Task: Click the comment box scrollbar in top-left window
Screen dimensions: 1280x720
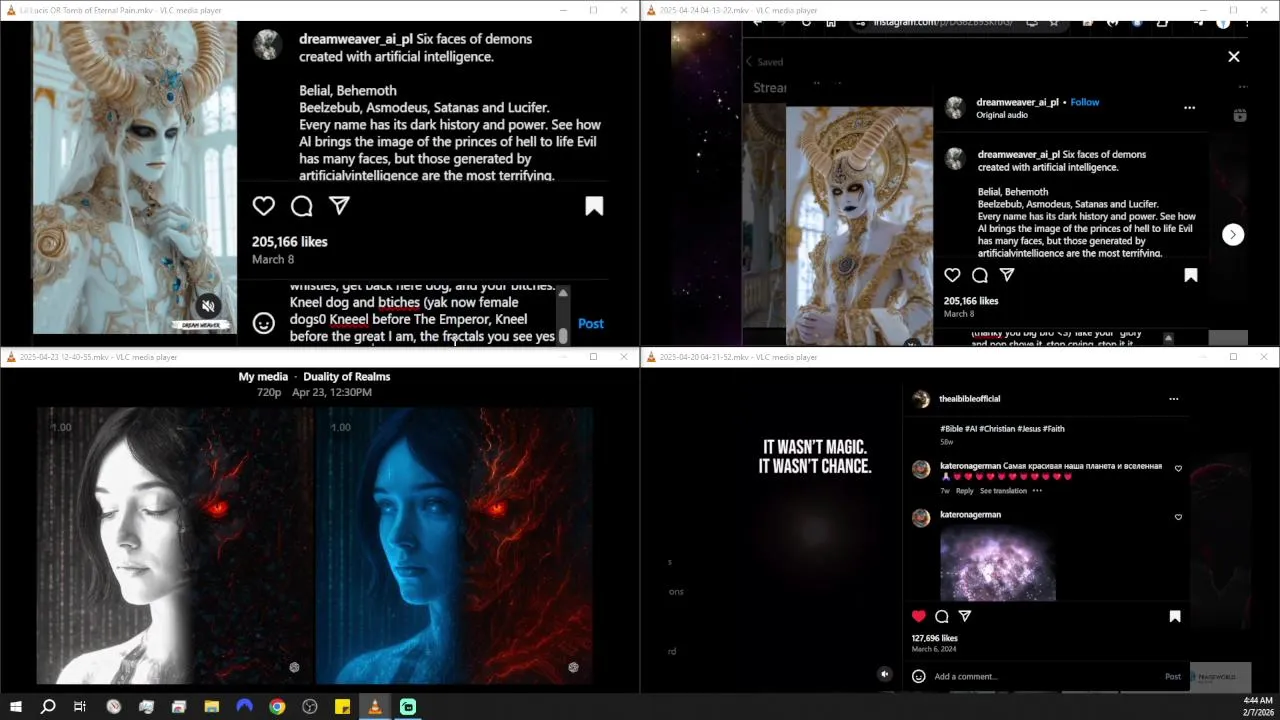Action: point(563,315)
